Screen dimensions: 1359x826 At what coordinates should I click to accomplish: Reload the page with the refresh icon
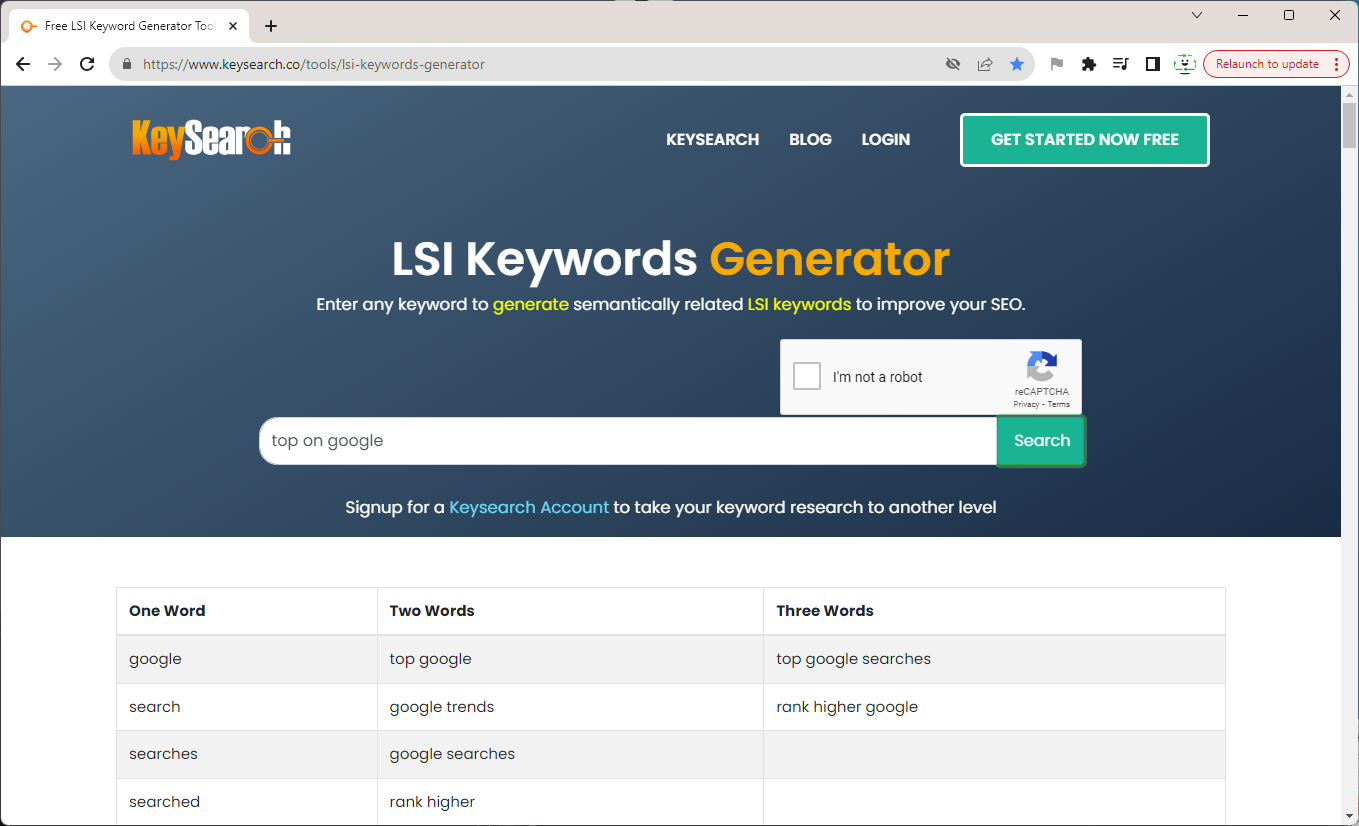click(87, 64)
